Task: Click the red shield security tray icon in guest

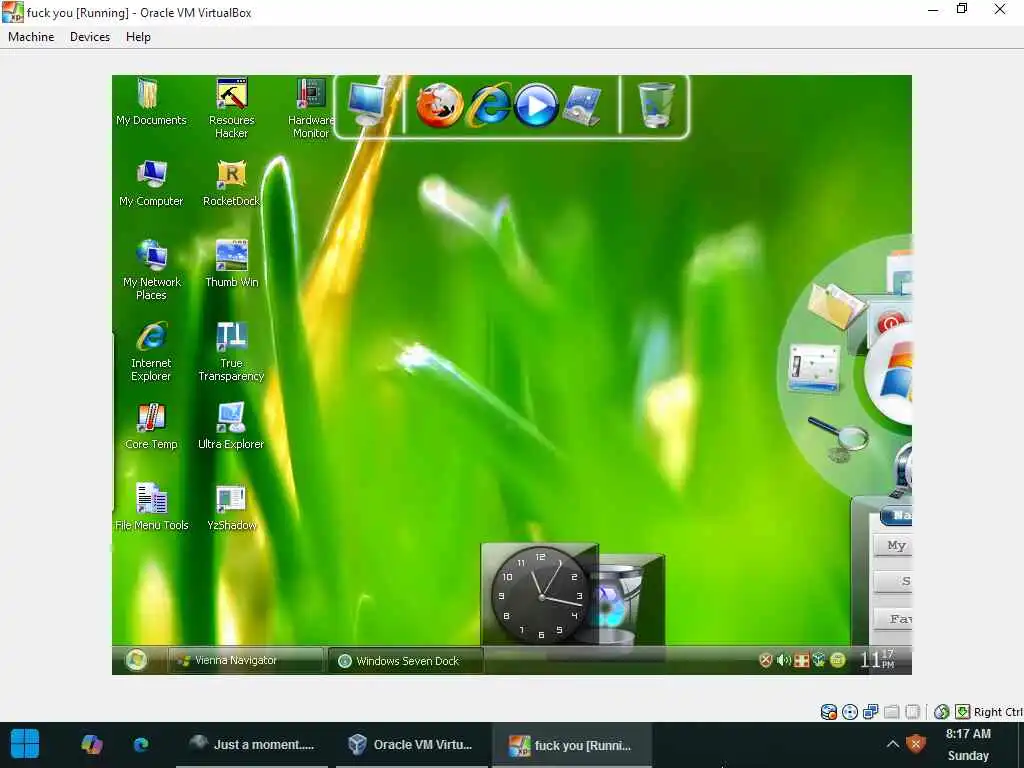Action: 765,660
